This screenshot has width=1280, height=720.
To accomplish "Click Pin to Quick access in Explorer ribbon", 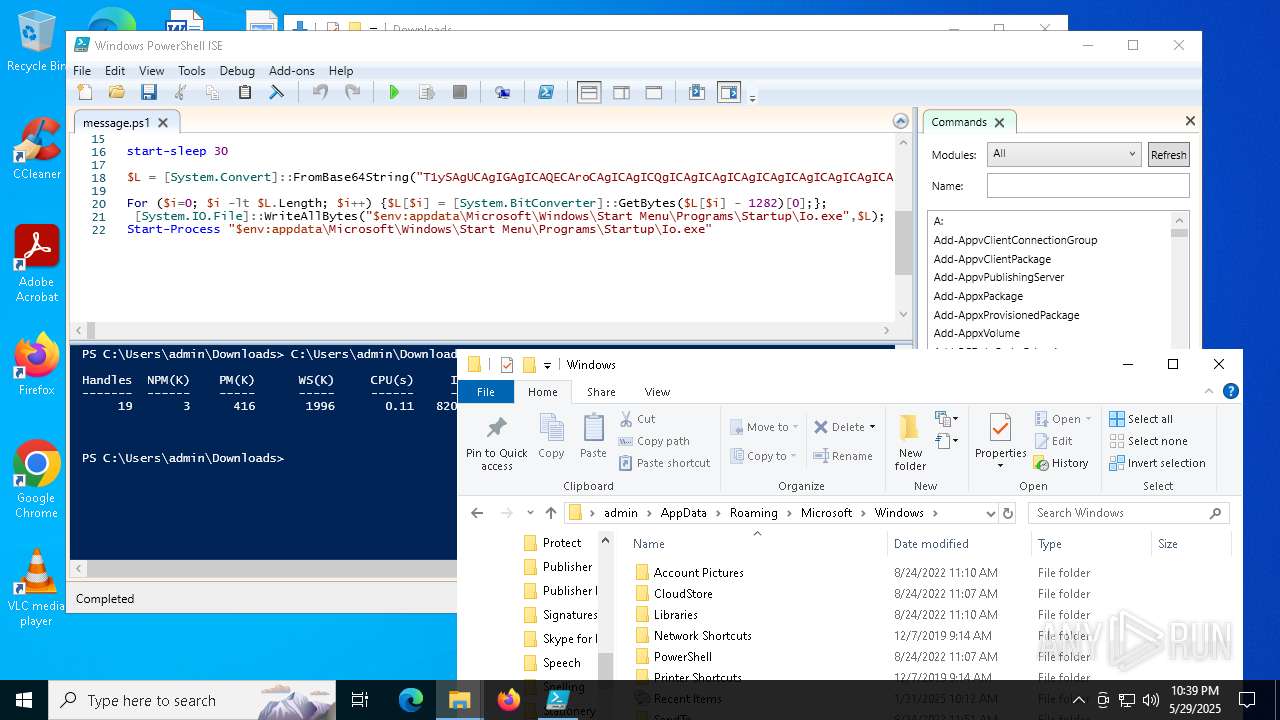I will coord(497,443).
